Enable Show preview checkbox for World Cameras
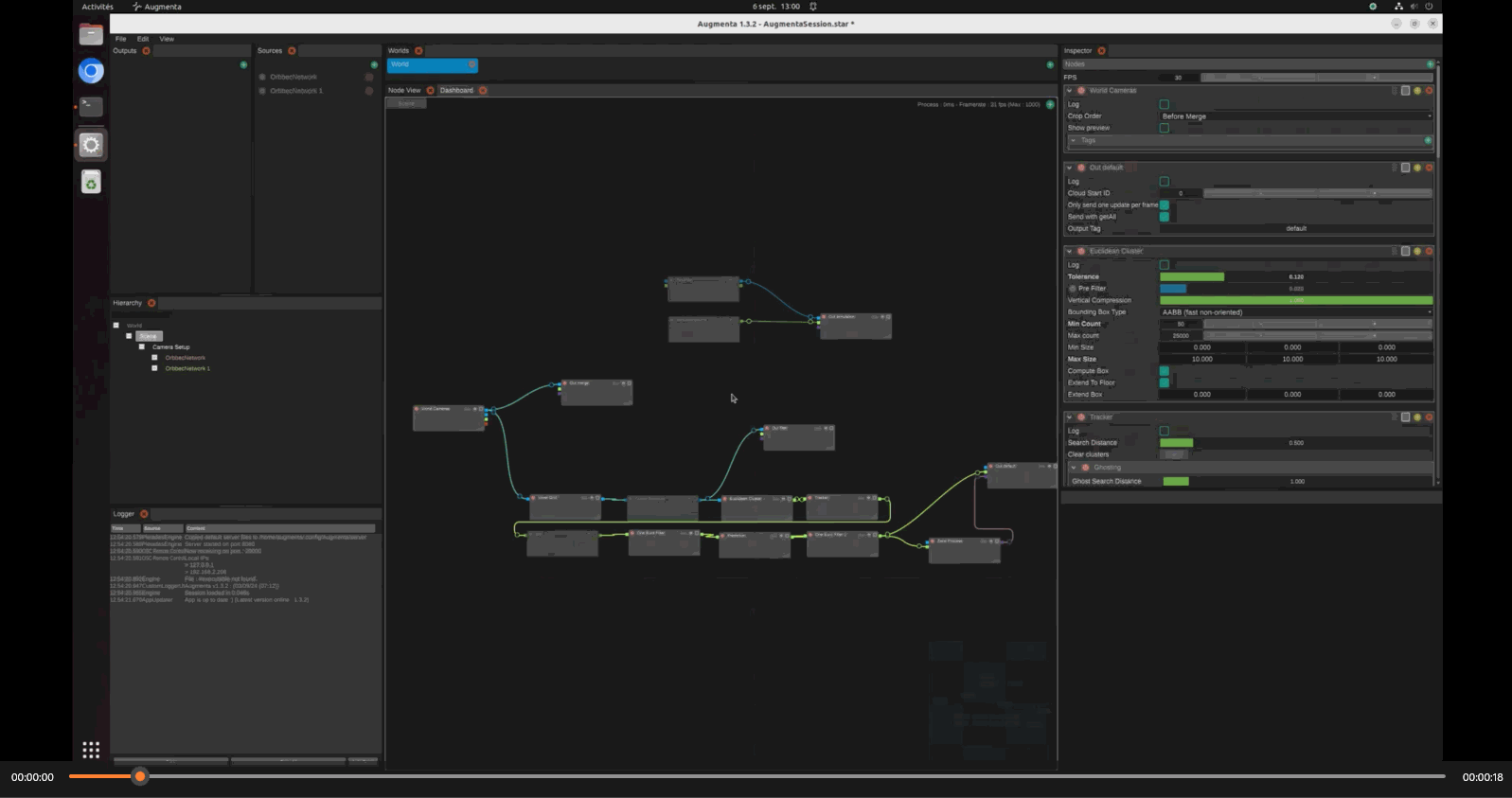Viewport: 1512px width, 798px height. coord(1165,128)
